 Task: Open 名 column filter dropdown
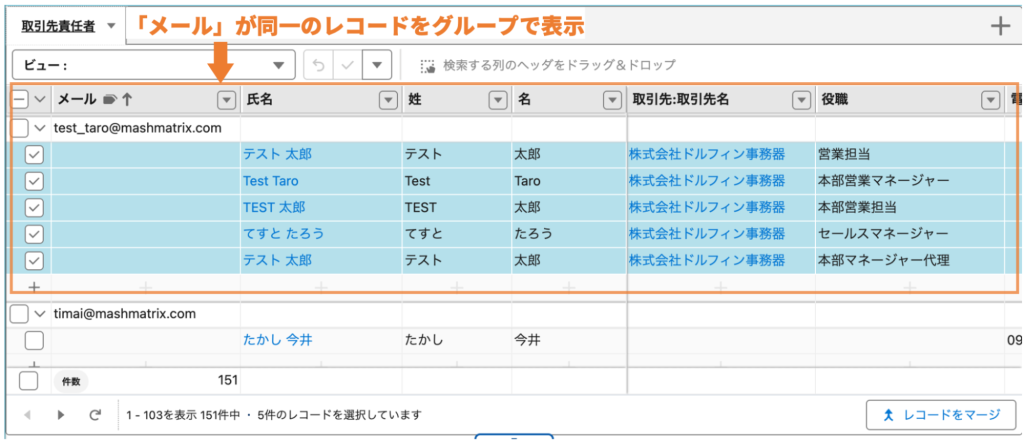[x=612, y=100]
